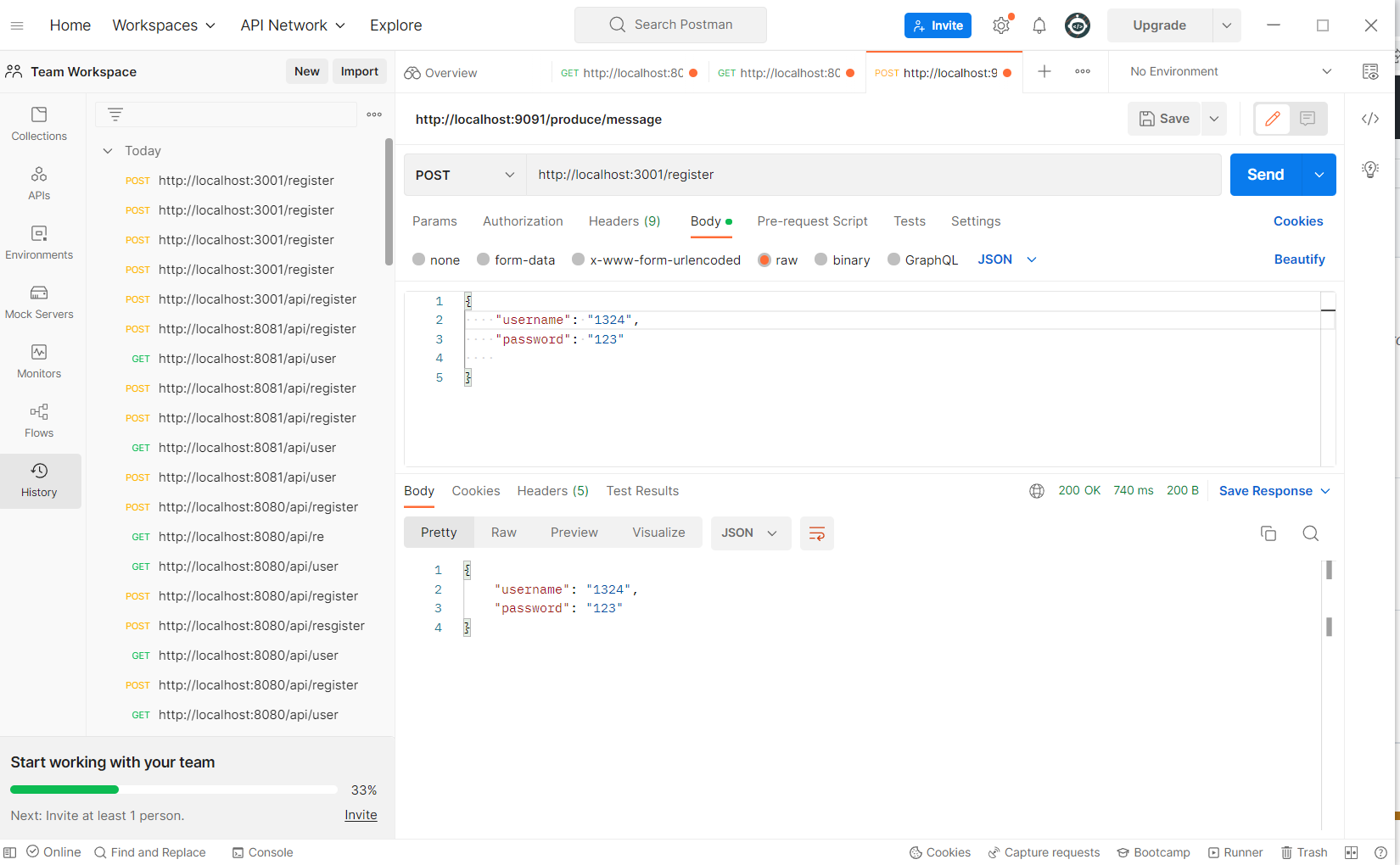Click the comments mode icon
Image resolution: width=1400 pixels, height=865 pixels.
(1308, 119)
